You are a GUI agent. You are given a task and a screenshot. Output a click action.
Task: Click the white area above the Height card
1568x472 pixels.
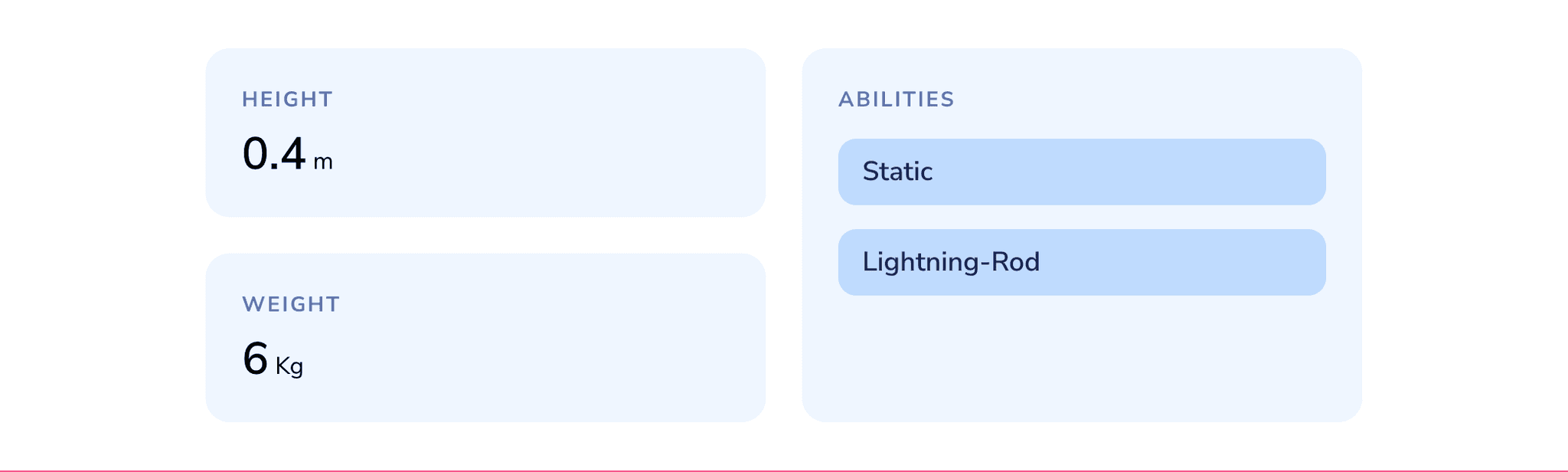click(485, 23)
